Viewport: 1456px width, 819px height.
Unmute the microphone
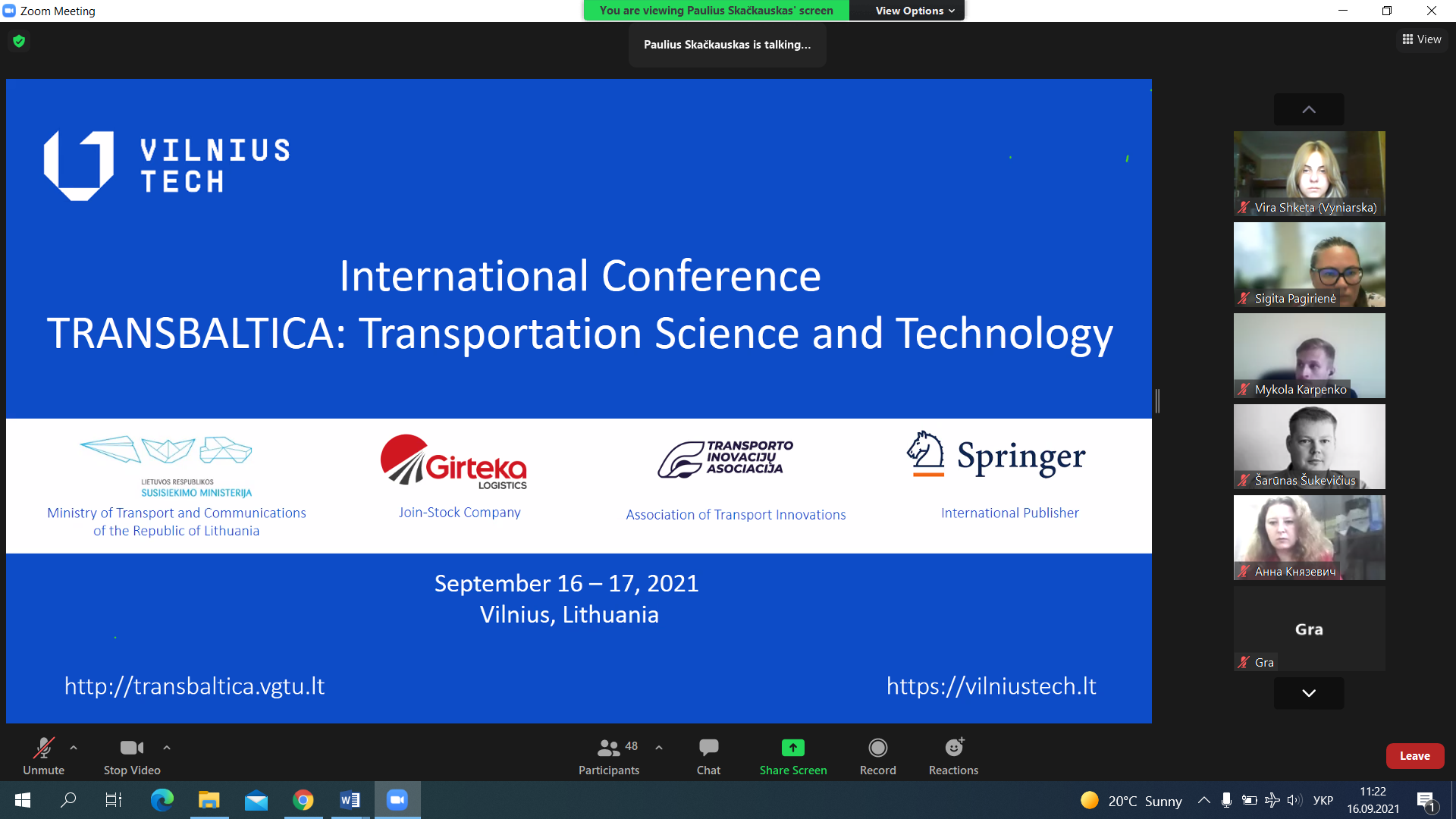tap(44, 756)
